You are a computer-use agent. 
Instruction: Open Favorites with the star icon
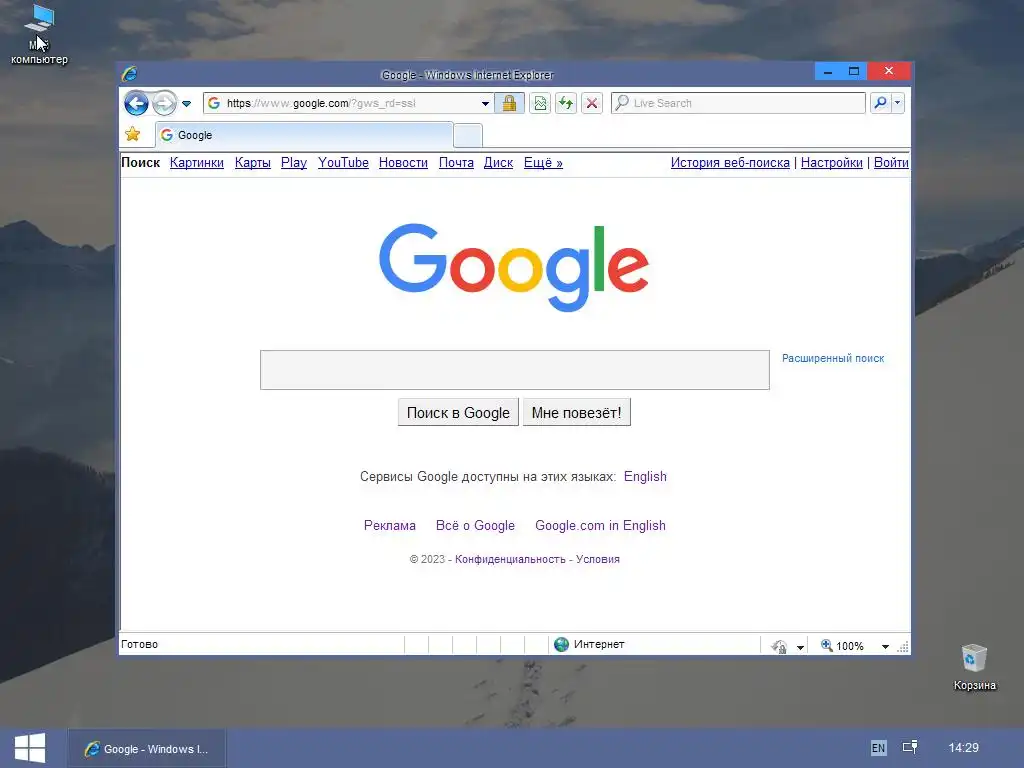coord(133,135)
